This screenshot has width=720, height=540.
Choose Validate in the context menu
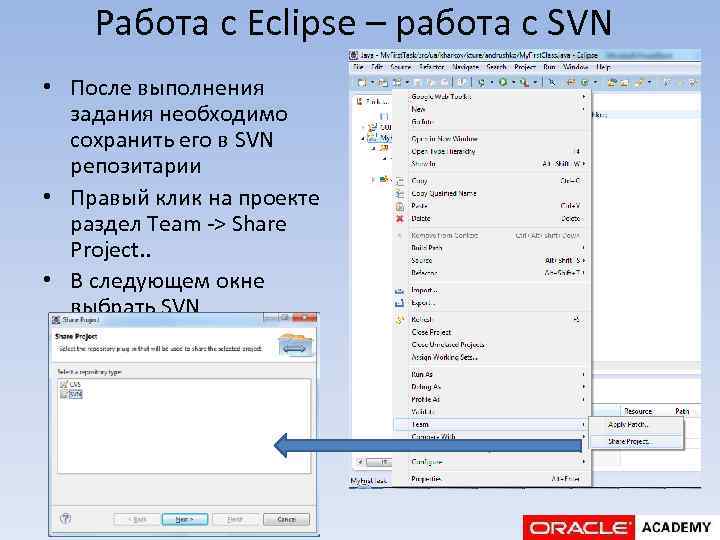[x=491, y=412]
